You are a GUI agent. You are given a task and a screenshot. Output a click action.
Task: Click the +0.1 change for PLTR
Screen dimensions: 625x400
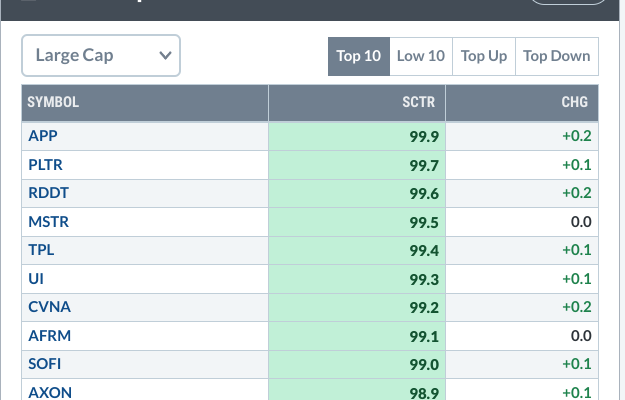pos(577,165)
